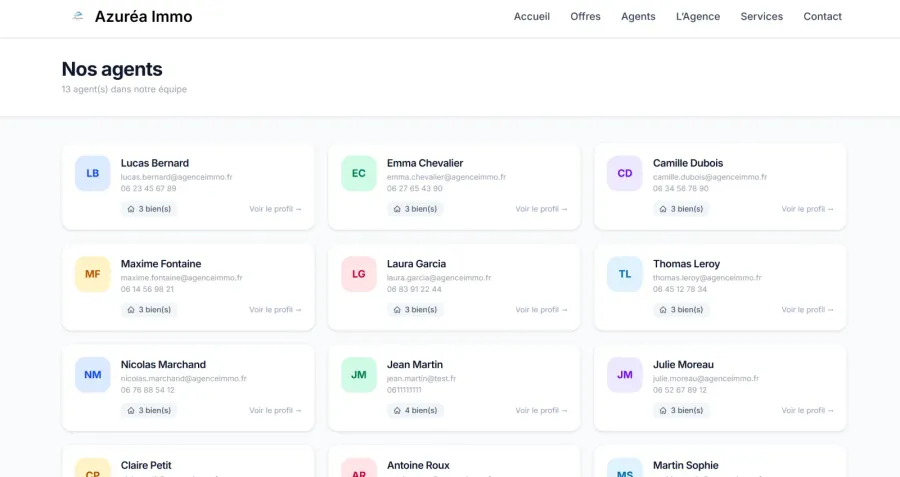Click the house icon in Nicolas Marchand's card

(131, 410)
